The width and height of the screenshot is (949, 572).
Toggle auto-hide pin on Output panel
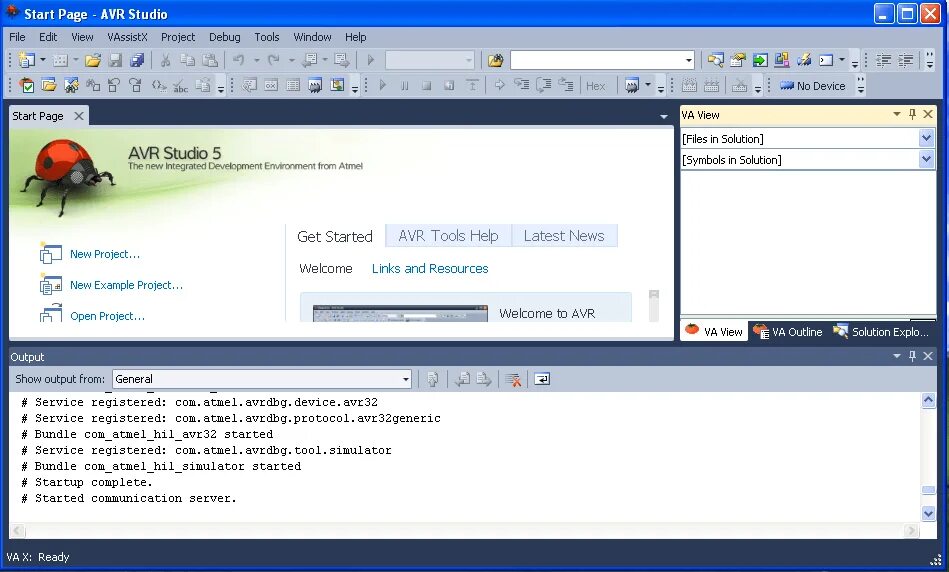[912, 357]
